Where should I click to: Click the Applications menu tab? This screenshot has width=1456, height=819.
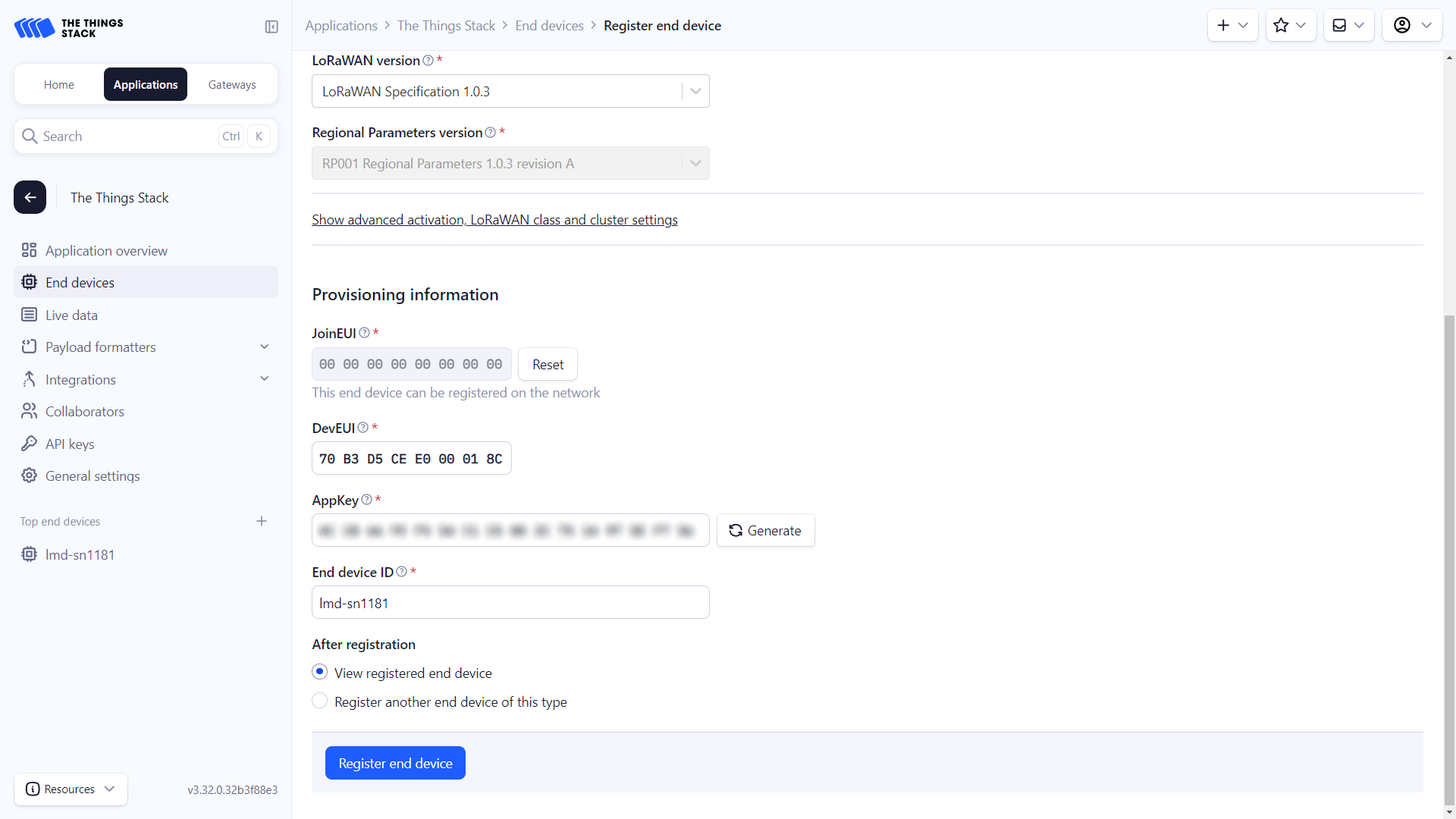[145, 84]
